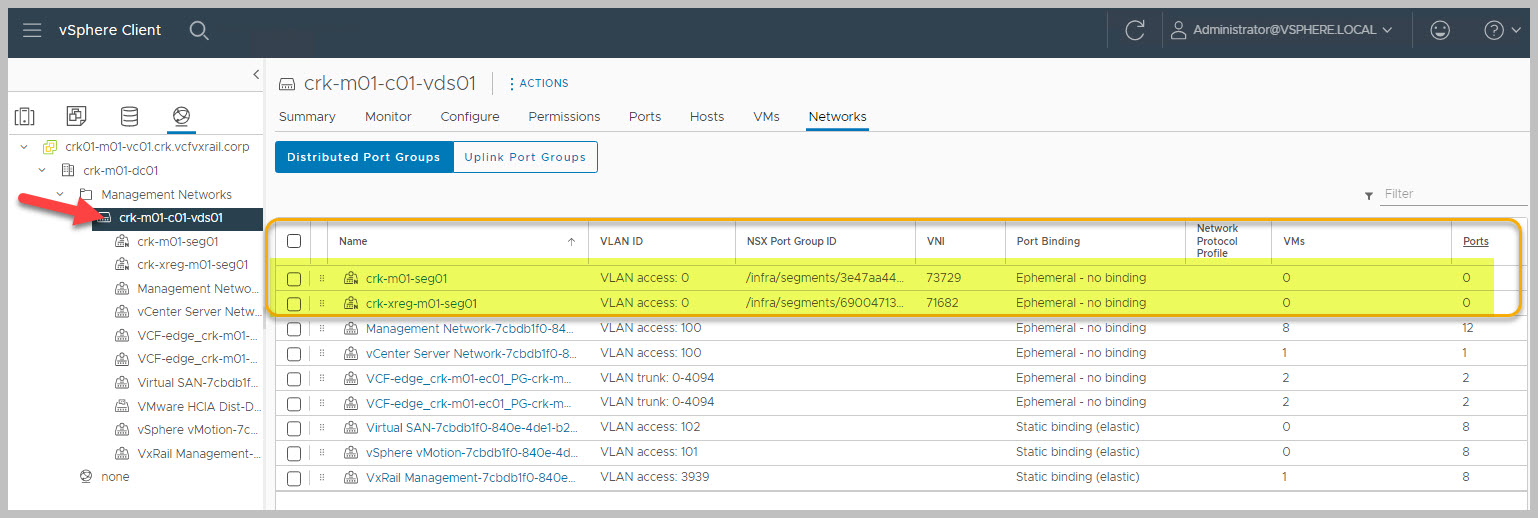Switch to VMs and Templates inventory view
1538x518 pixels.
pos(77,116)
